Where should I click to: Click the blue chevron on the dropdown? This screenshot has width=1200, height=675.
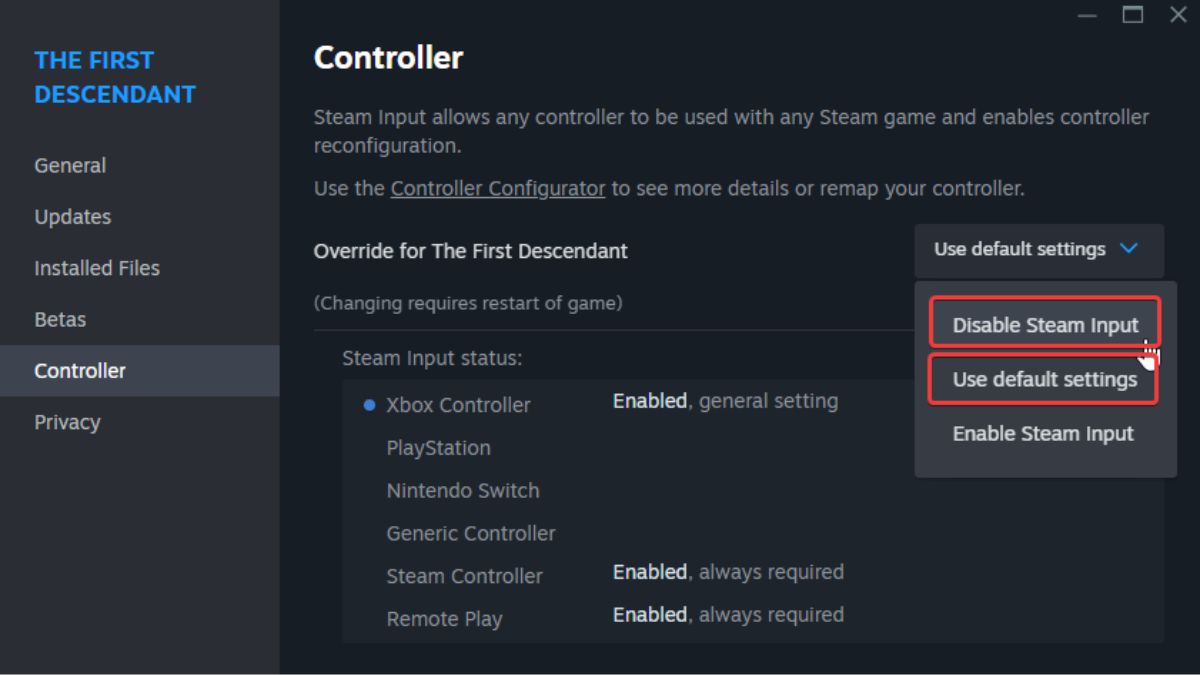tap(1129, 250)
